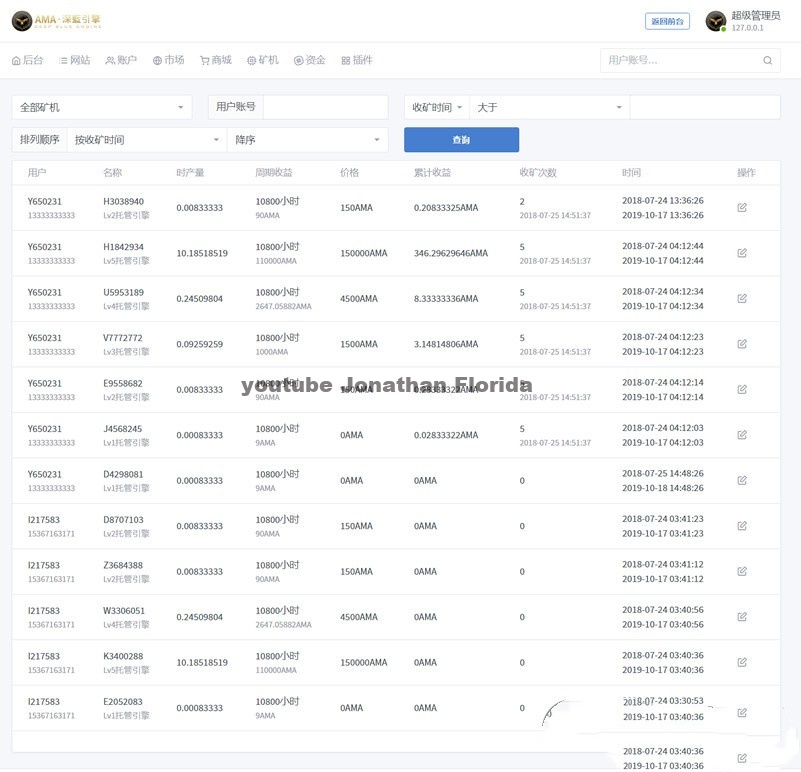Open the 矿机 menu item
The height and width of the screenshot is (772, 801).
coord(263,60)
